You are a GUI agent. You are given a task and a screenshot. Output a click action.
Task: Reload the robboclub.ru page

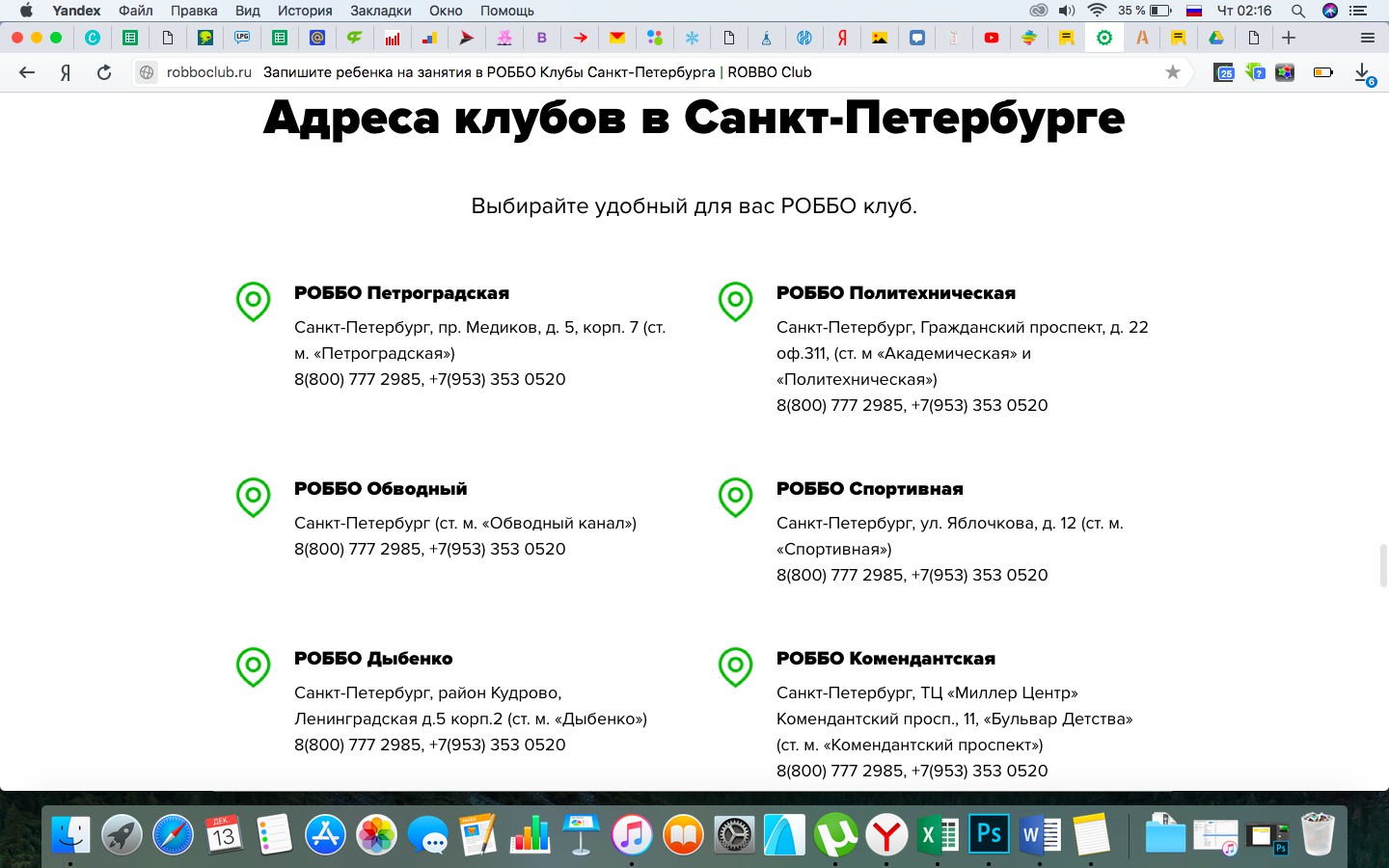click(x=104, y=72)
